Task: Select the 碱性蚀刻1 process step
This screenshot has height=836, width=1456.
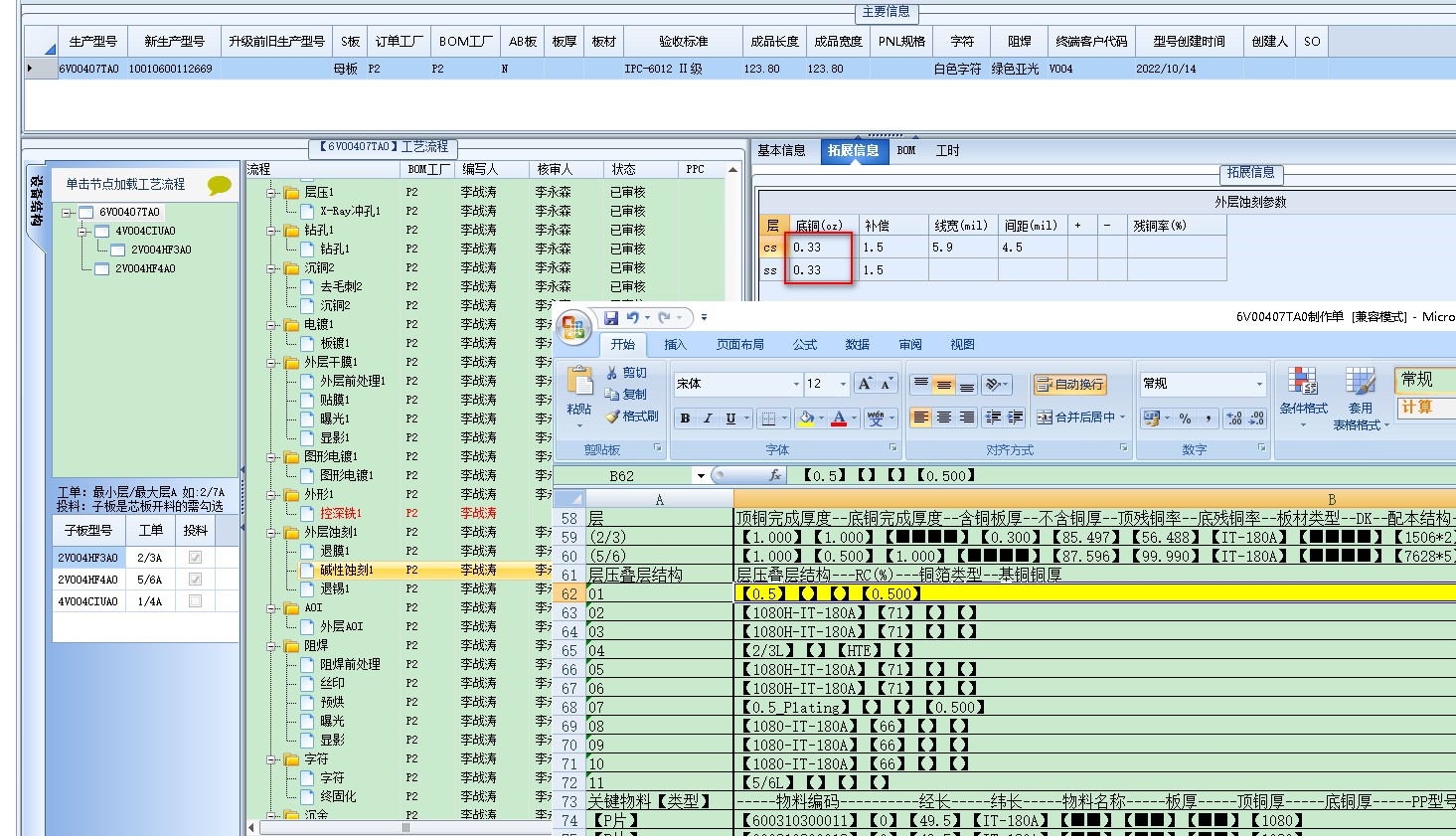Action: tap(347, 571)
